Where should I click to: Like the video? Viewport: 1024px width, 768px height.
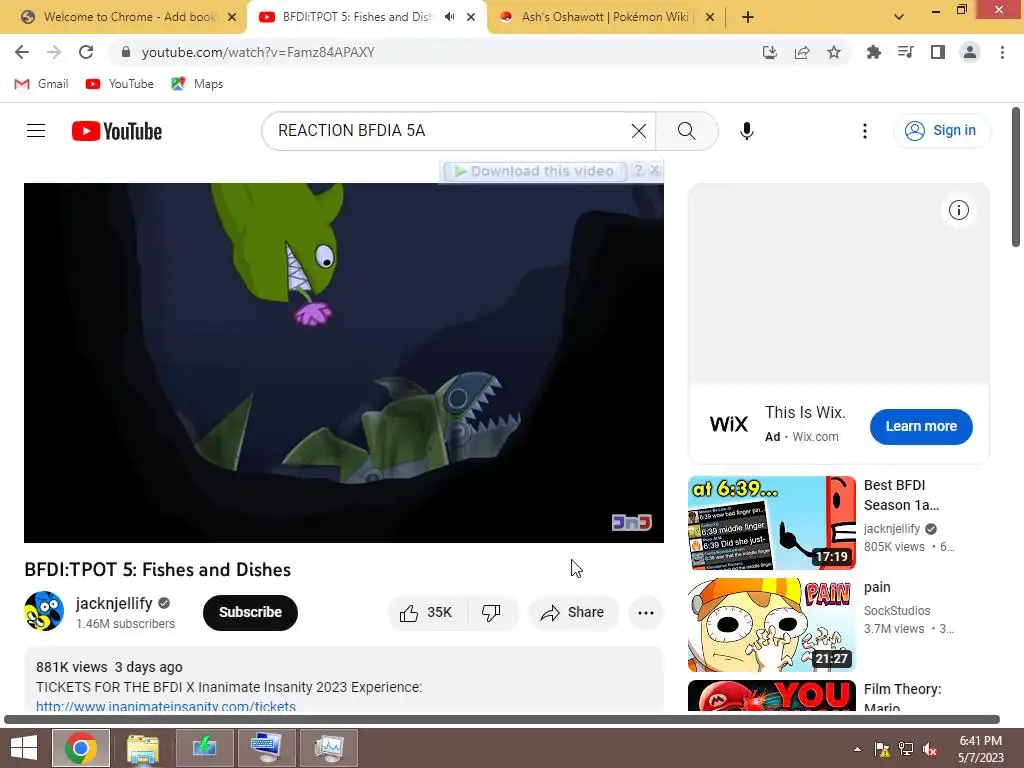(427, 613)
